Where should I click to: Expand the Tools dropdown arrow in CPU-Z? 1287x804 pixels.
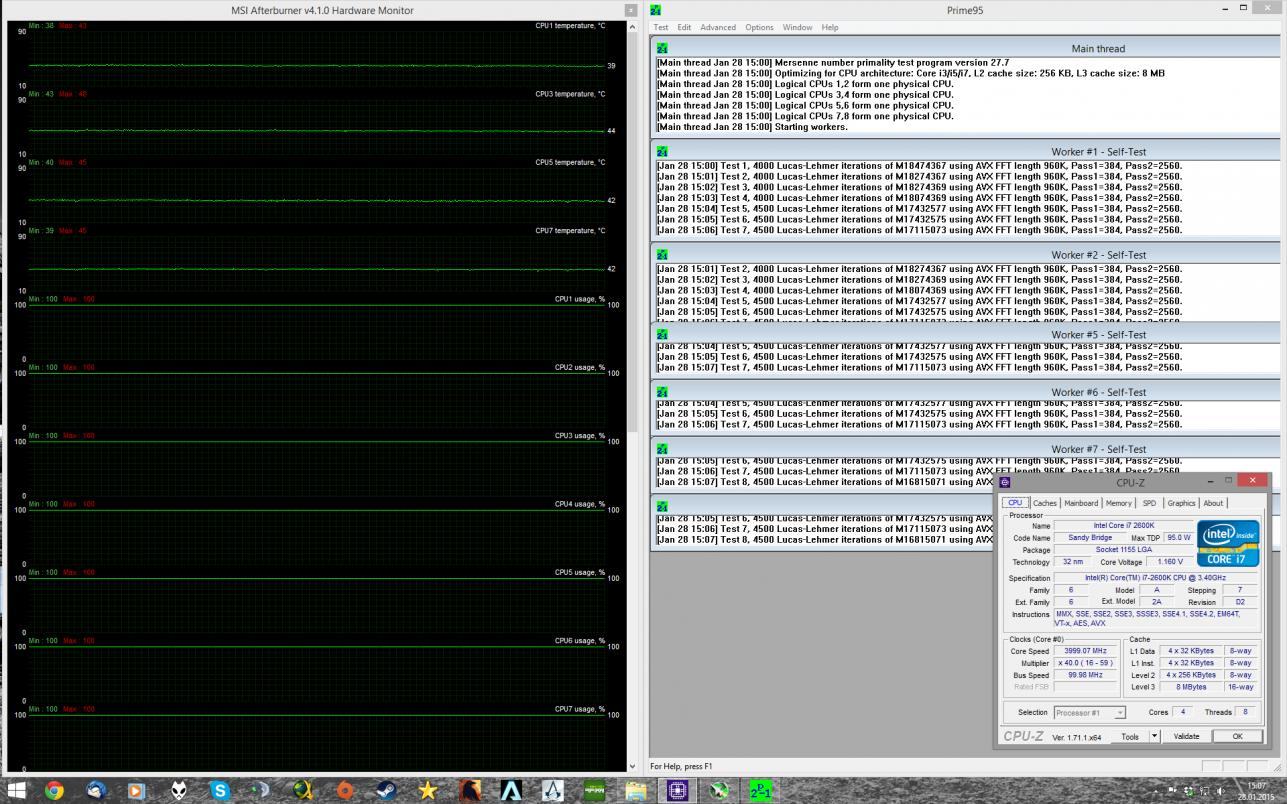pyautogui.click(x=1154, y=736)
